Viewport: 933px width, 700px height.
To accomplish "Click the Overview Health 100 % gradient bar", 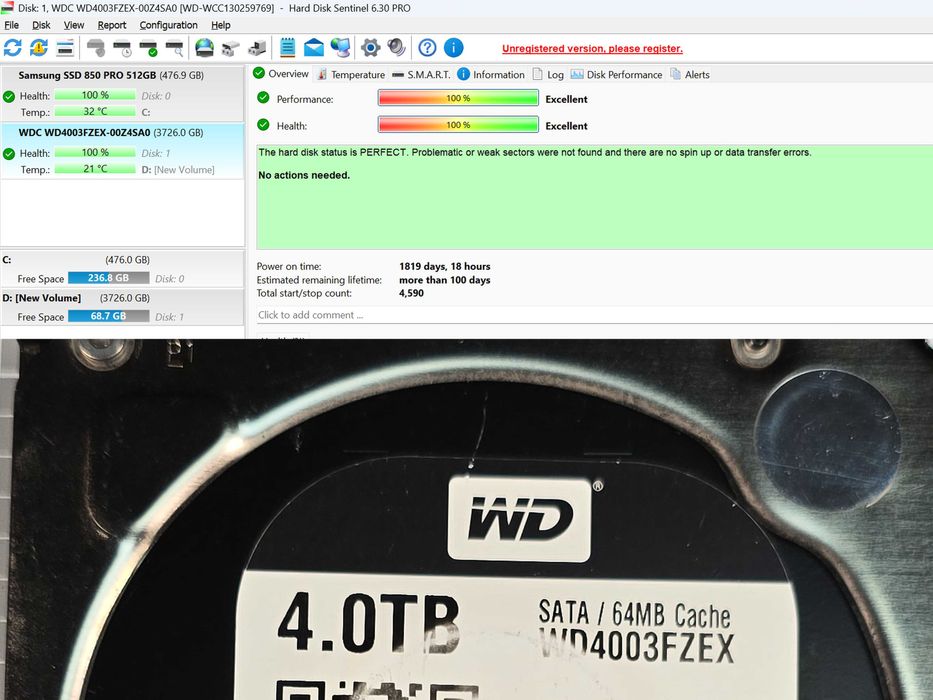I will pyautogui.click(x=458, y=125).
